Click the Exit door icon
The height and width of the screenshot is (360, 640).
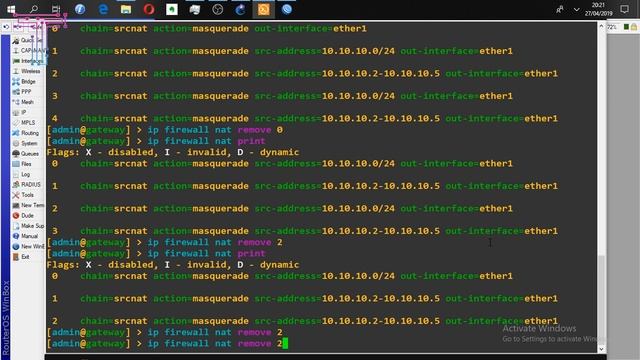(16, 257)
